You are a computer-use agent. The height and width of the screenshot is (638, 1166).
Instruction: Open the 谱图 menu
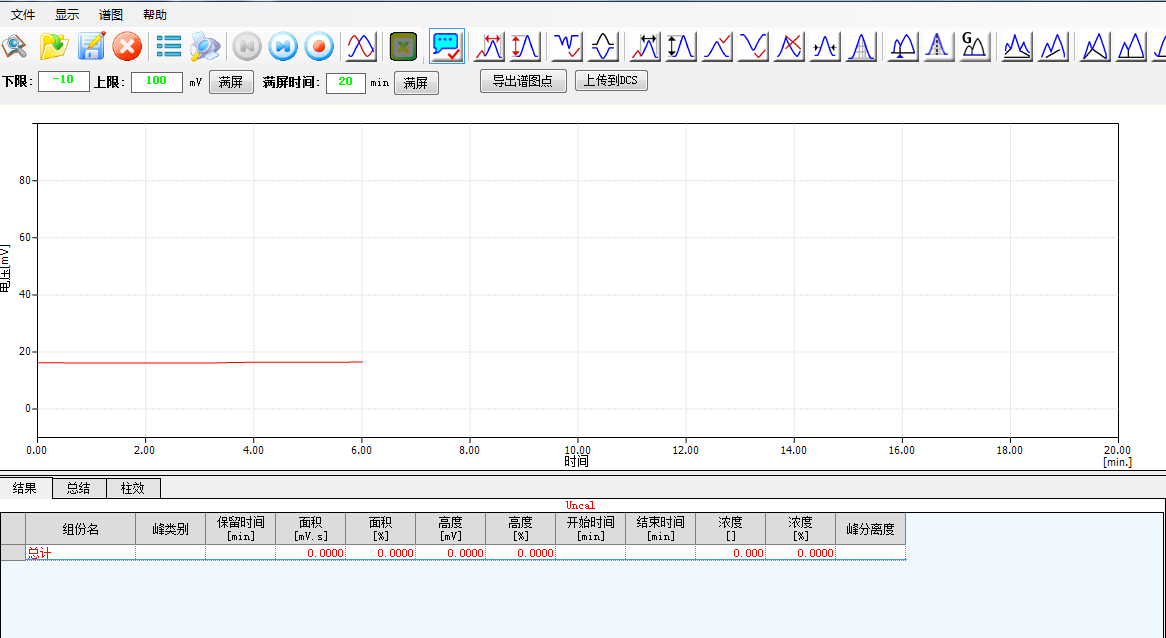[111, 15]
